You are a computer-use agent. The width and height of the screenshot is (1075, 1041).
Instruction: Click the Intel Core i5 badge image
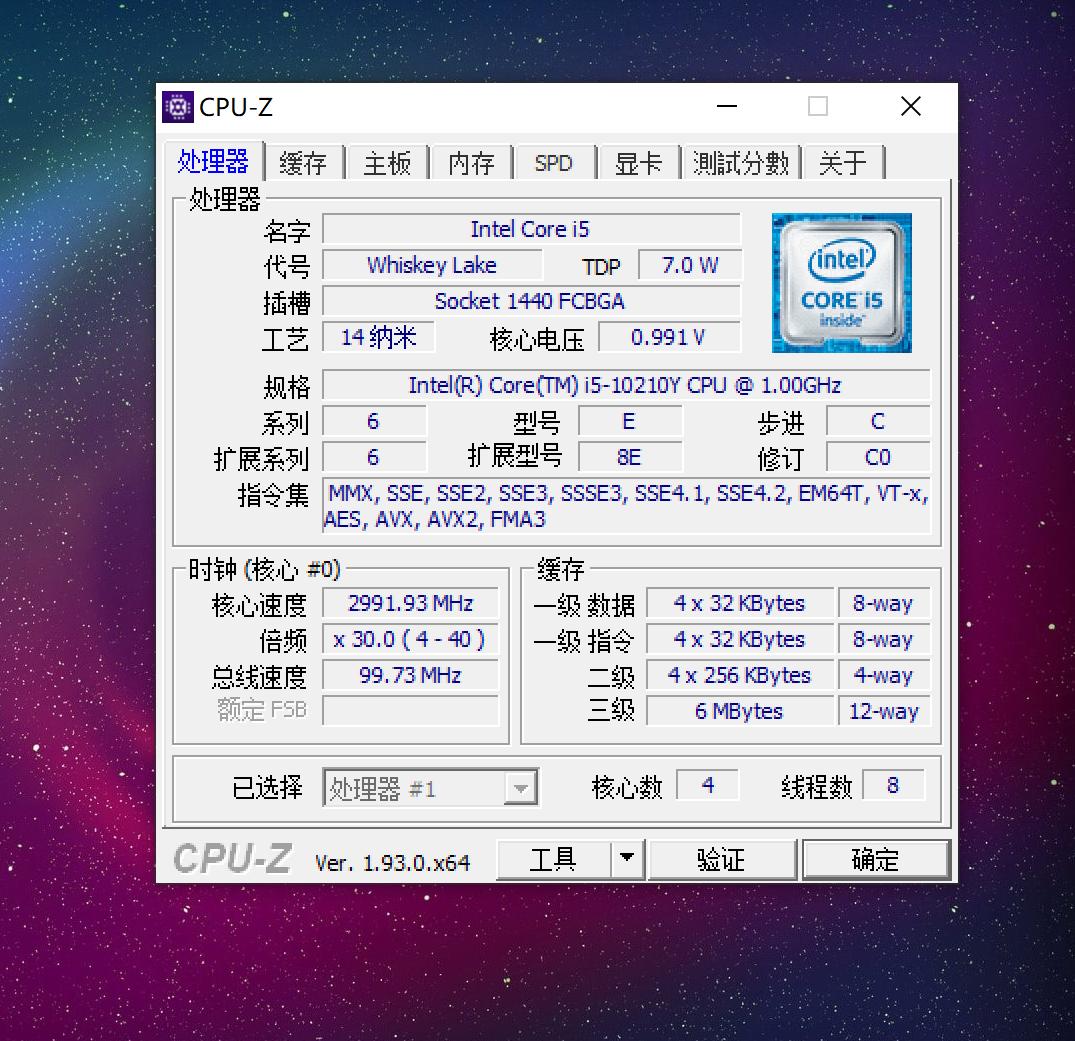tap(841, 282)
